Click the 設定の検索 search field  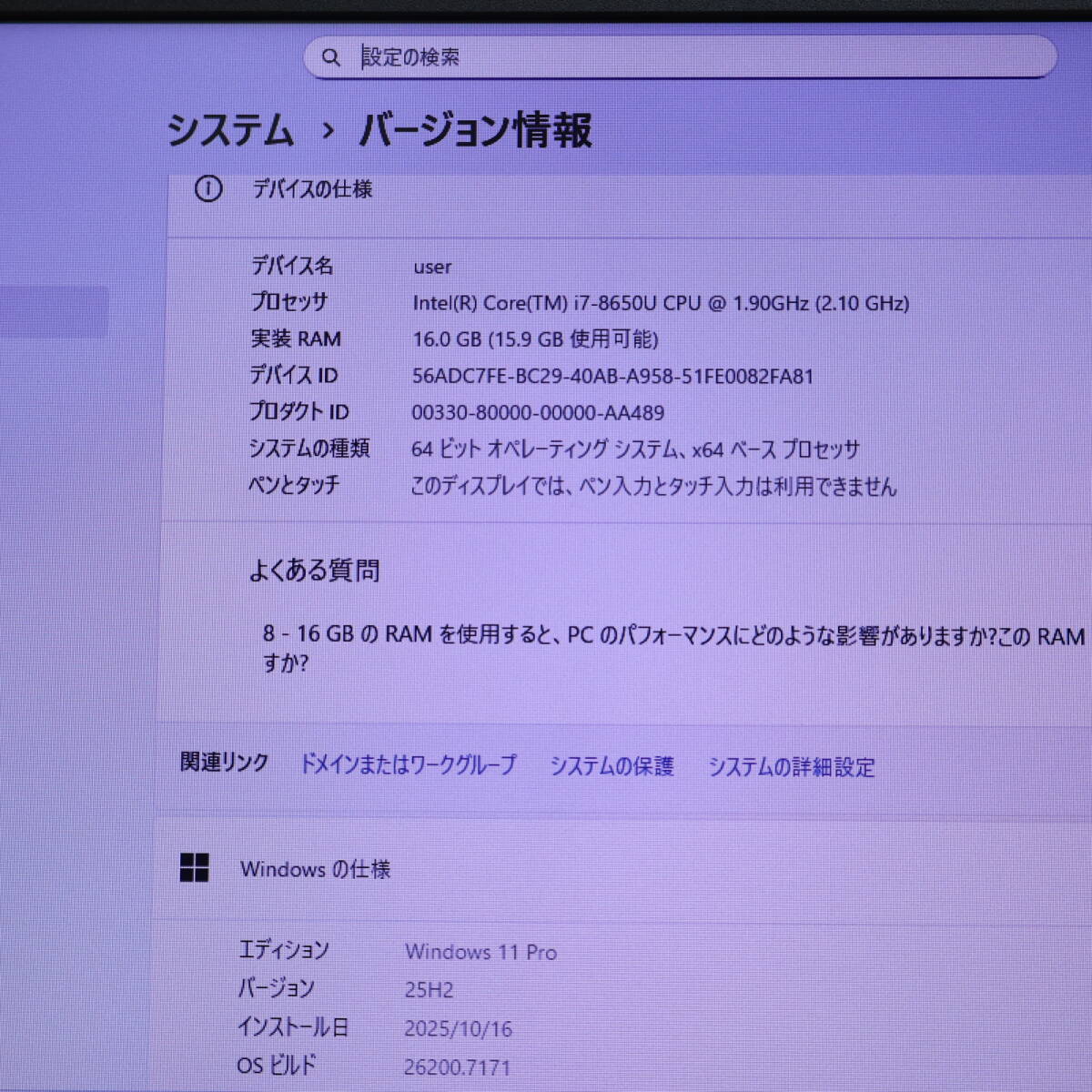pos(680,57)
